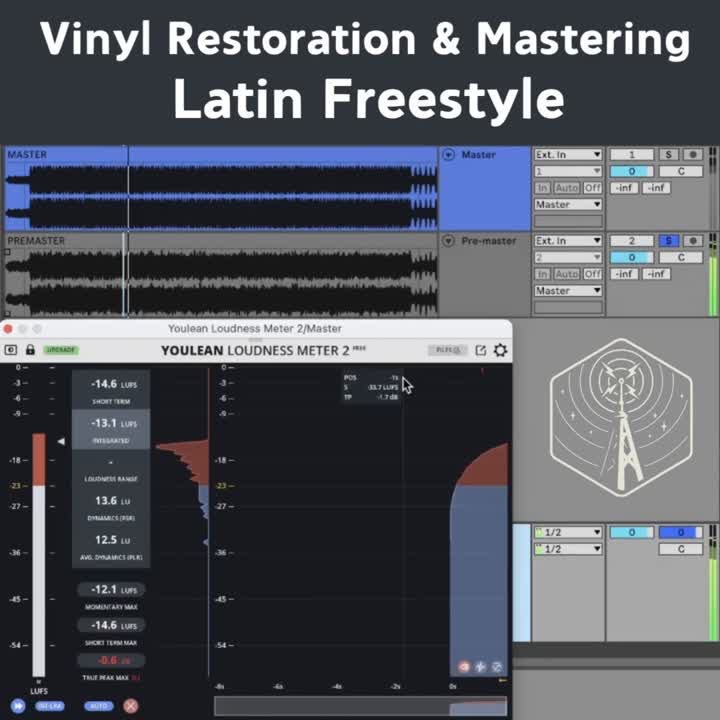Image resolution: width=720 pixels, height=720 pixels.
Task: Click second -inf send field on Pre-master track
Action: (656, 274)
